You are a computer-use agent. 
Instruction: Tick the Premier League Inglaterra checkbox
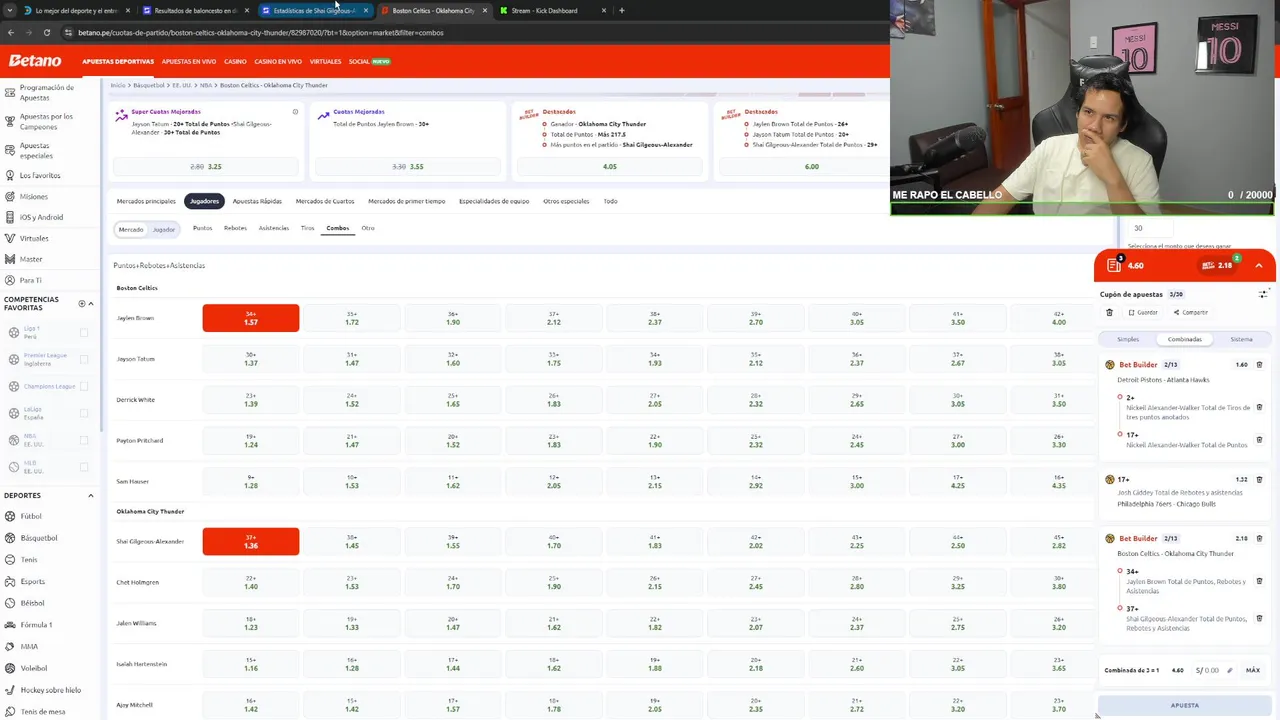point(84,359)
